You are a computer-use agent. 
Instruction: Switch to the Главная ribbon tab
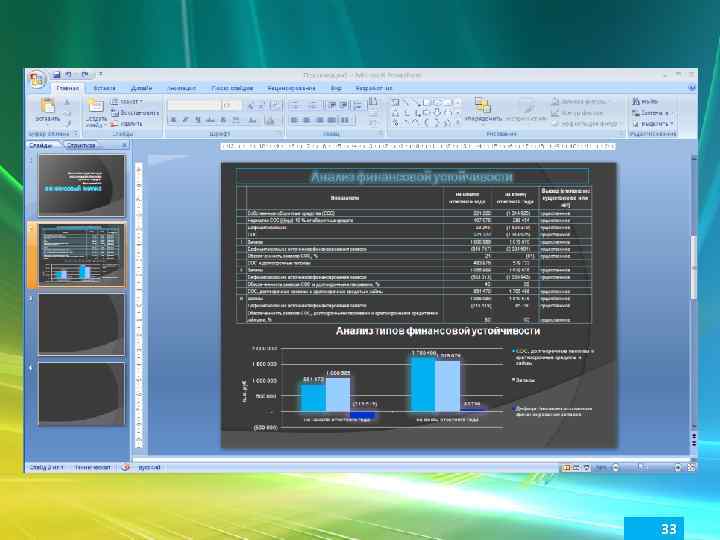68,88
